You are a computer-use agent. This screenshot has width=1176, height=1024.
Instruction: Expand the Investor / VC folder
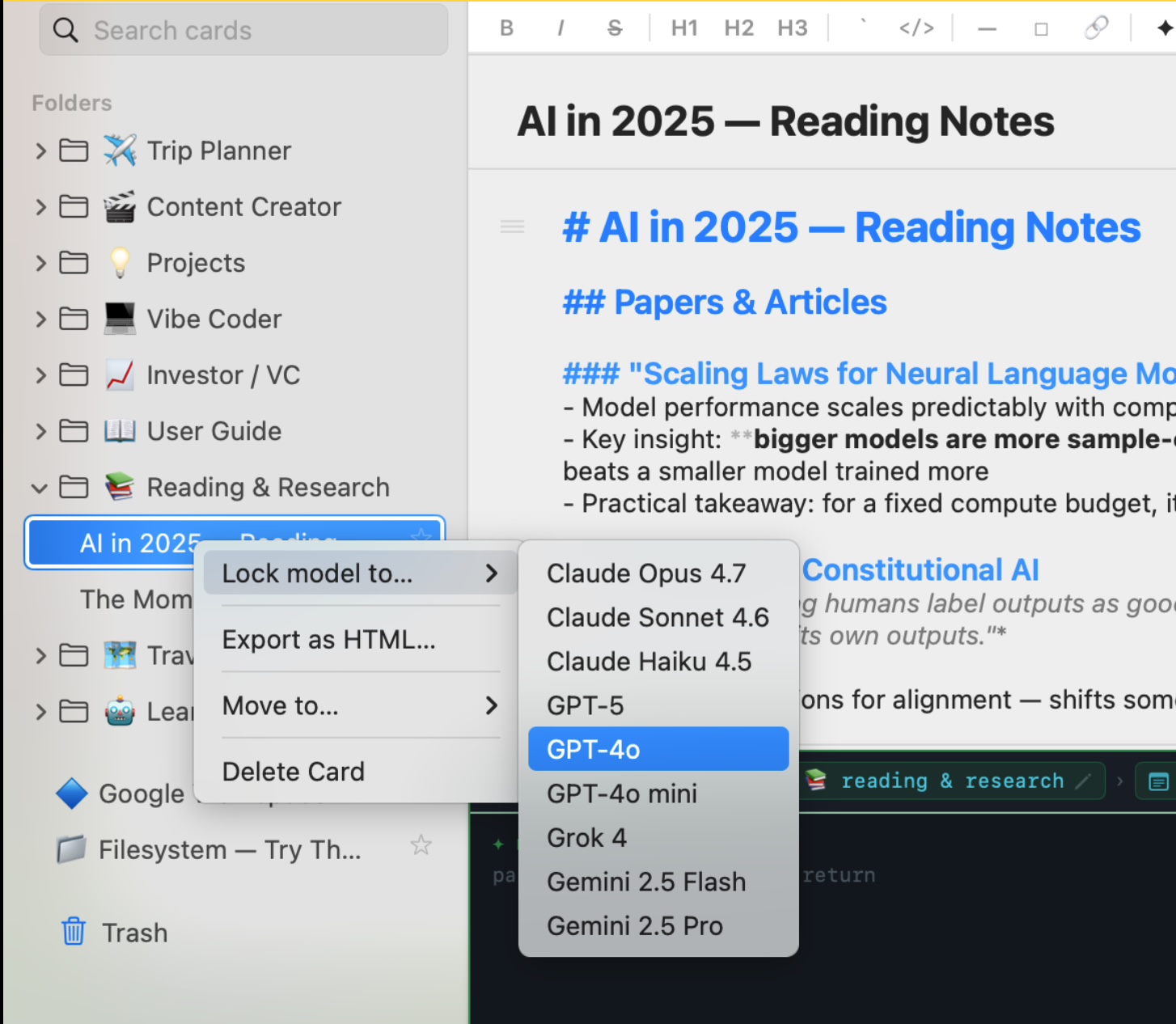[40, 375]
